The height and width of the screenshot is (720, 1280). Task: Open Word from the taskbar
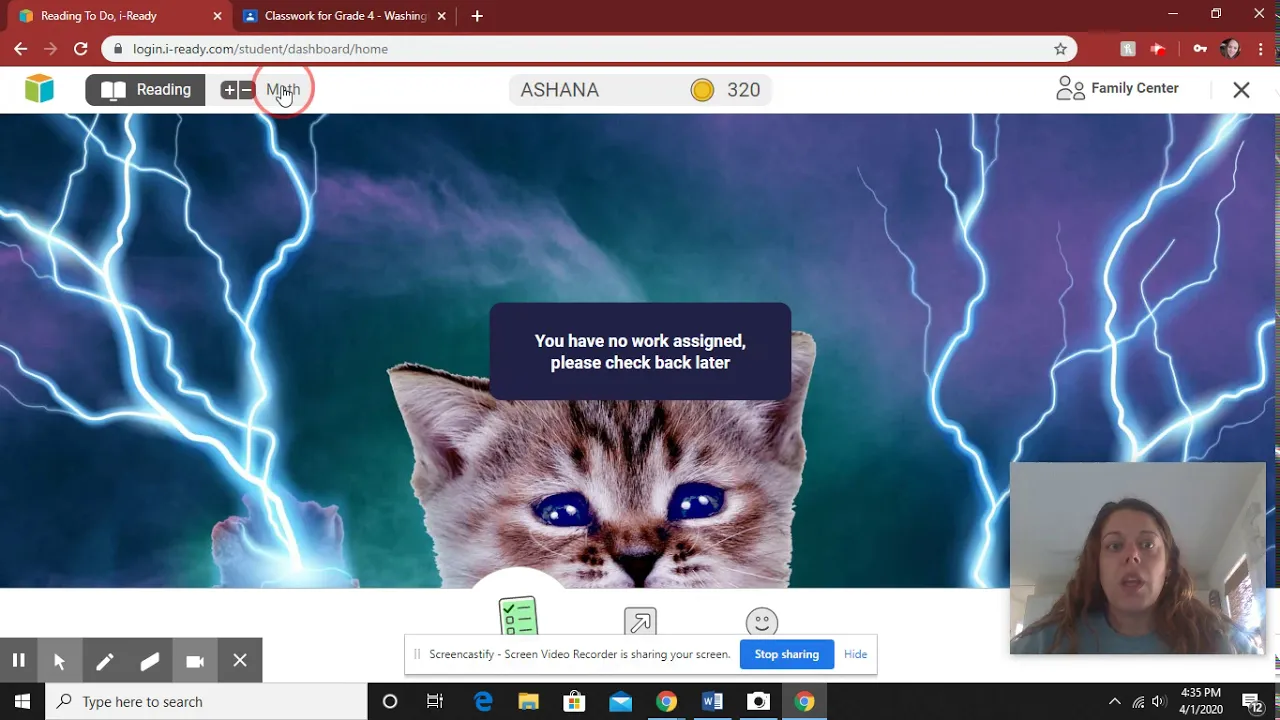click(x=712, y=701)
